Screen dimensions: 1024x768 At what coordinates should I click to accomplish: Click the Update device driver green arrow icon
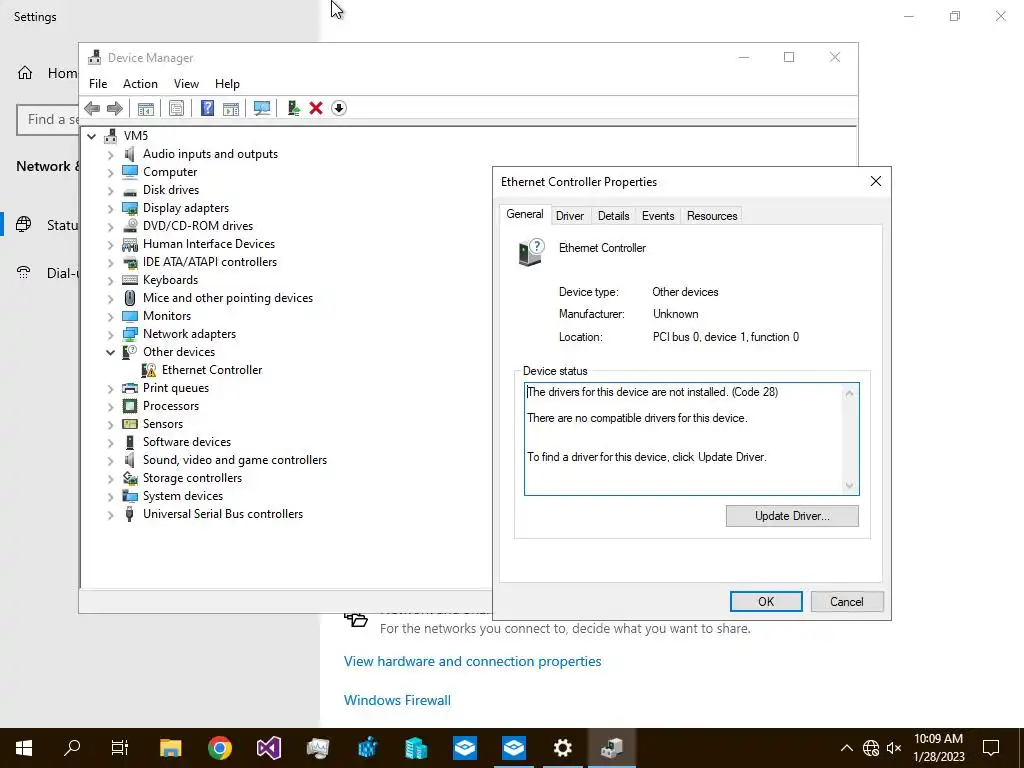tap(293, 108)
